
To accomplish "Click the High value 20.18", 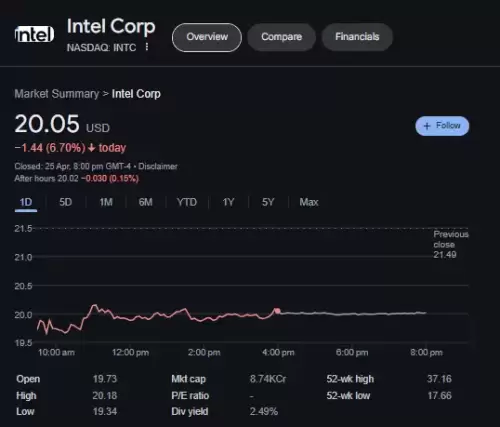I will 105,396.
